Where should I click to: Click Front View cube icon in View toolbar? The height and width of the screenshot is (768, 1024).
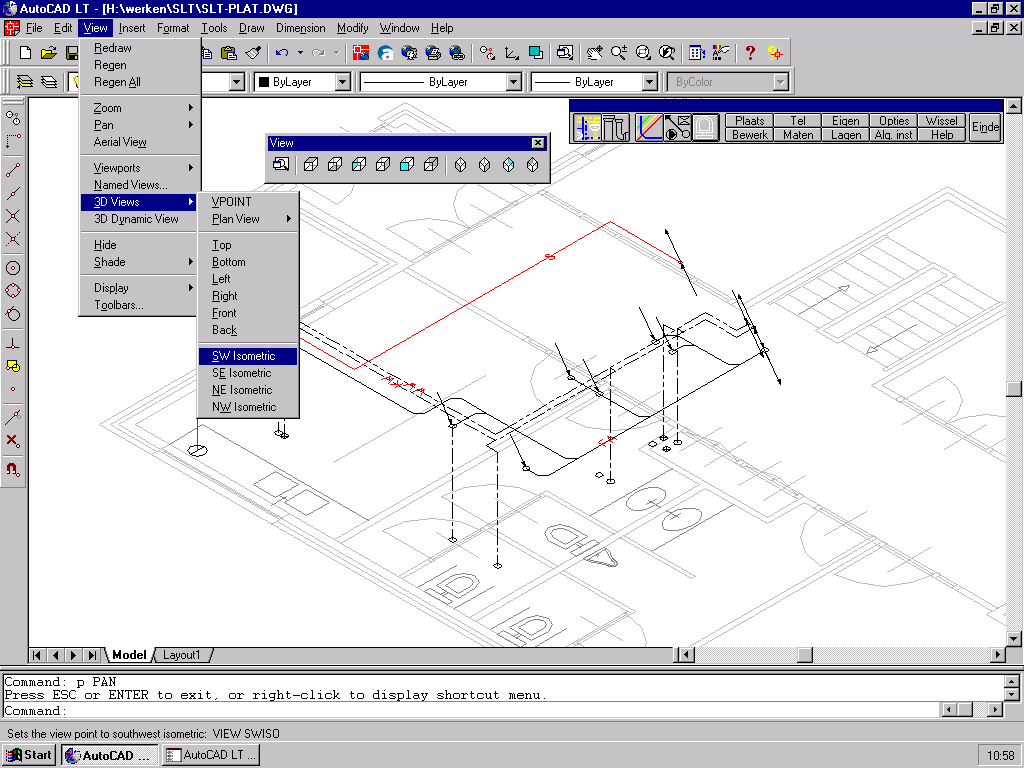pos(407,165)
